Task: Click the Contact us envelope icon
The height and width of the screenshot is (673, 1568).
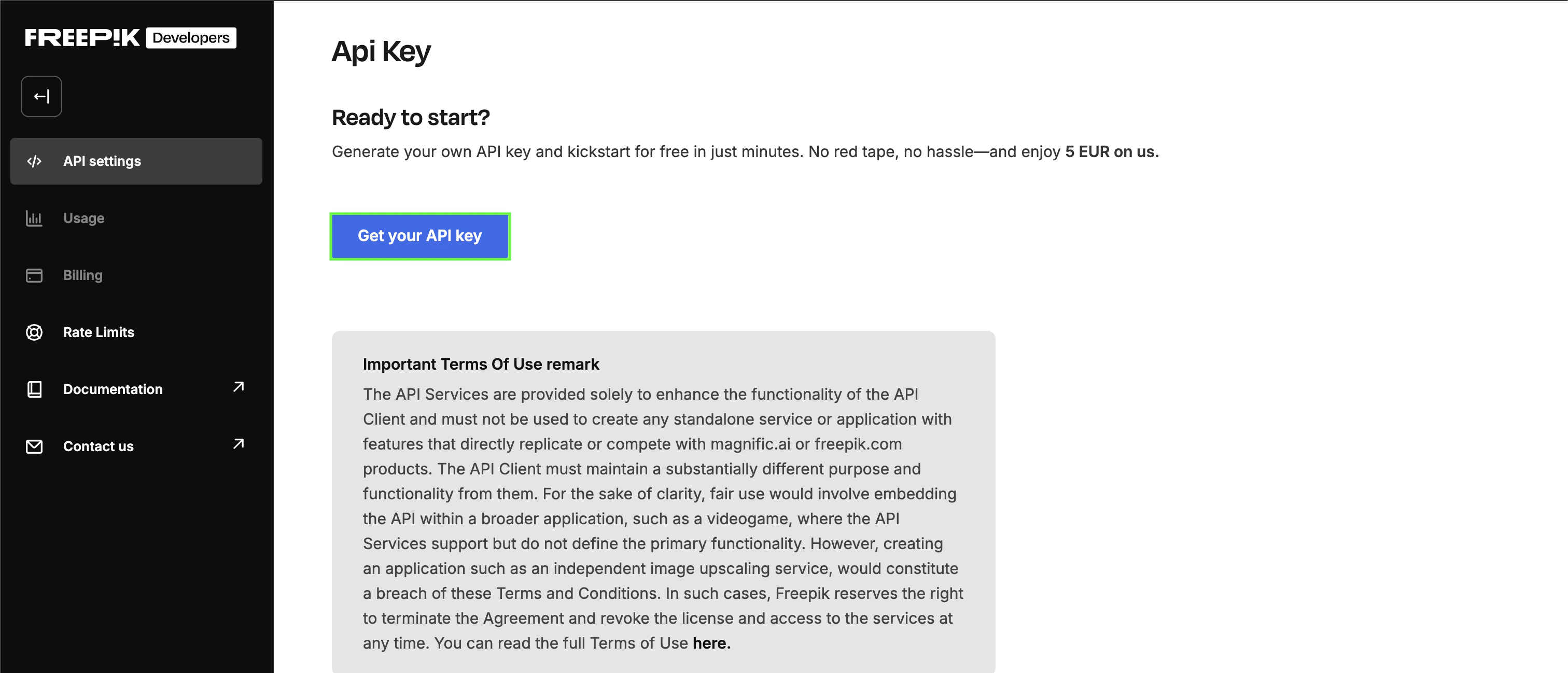Action: point(34,446)
